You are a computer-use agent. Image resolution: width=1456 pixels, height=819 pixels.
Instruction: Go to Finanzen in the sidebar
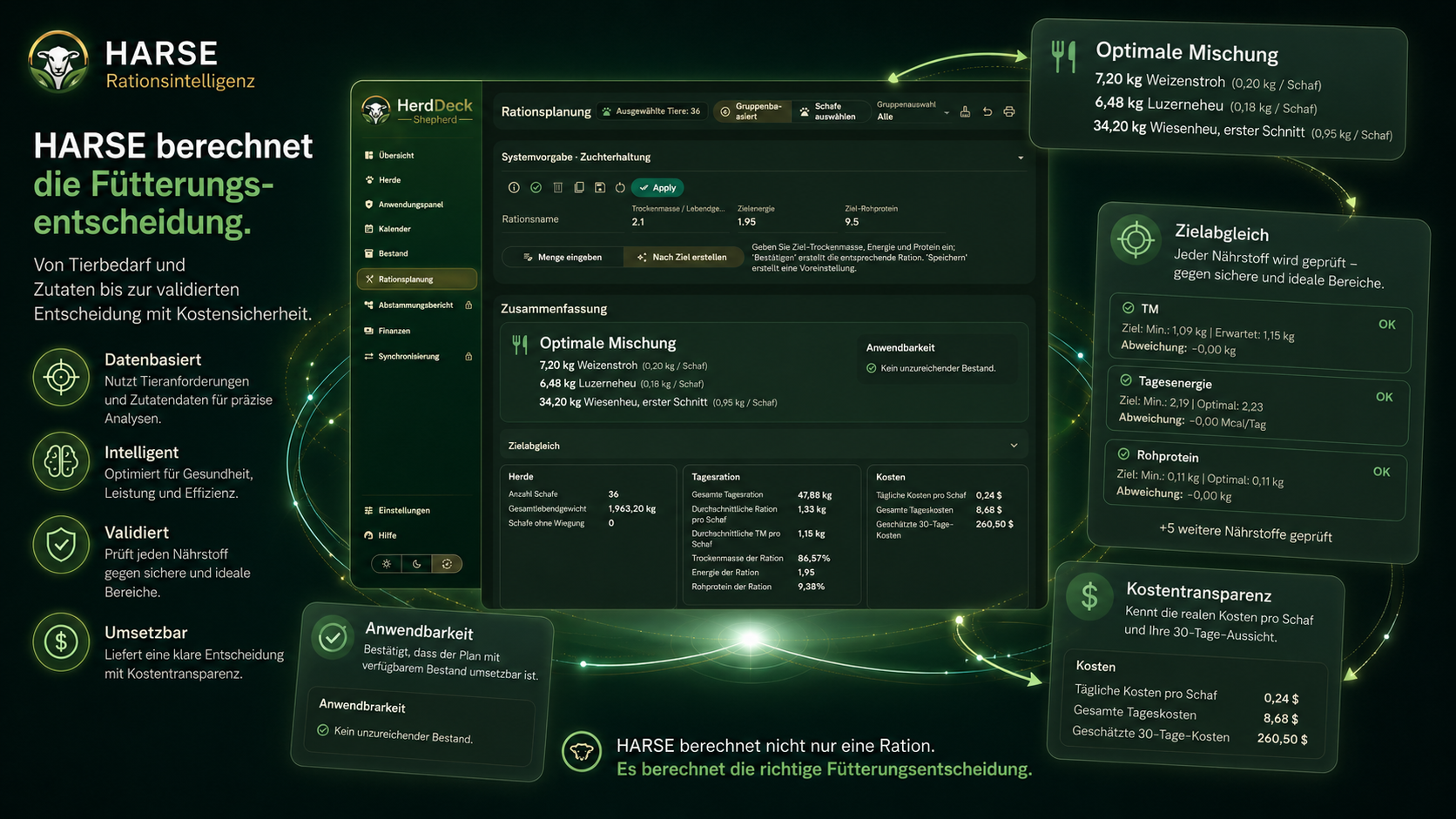(x=388, y=331)
